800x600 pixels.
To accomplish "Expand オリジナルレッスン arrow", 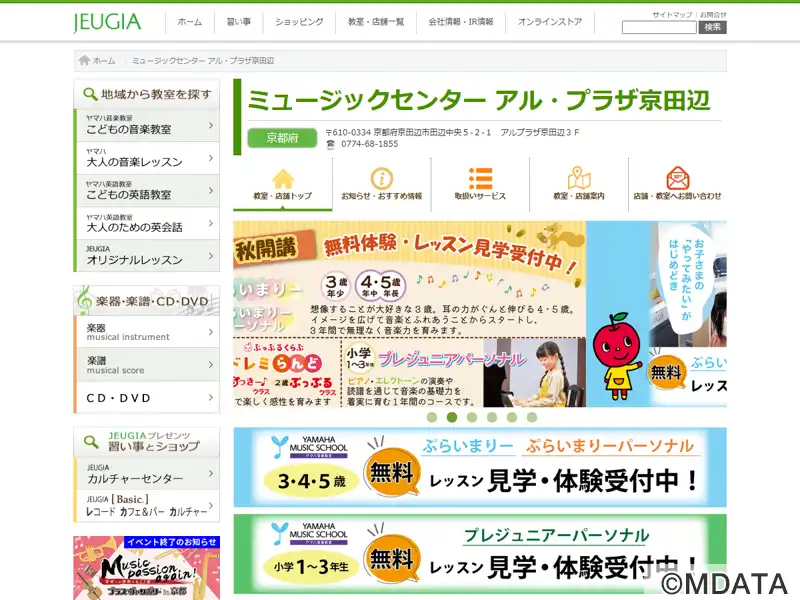I will (211, 256).
